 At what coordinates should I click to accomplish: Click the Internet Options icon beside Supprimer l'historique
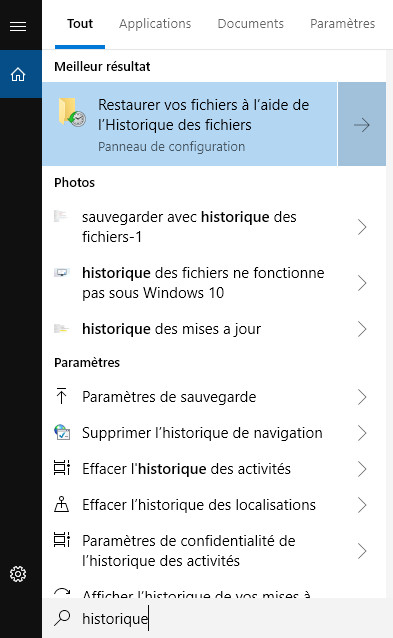(62, 433)
